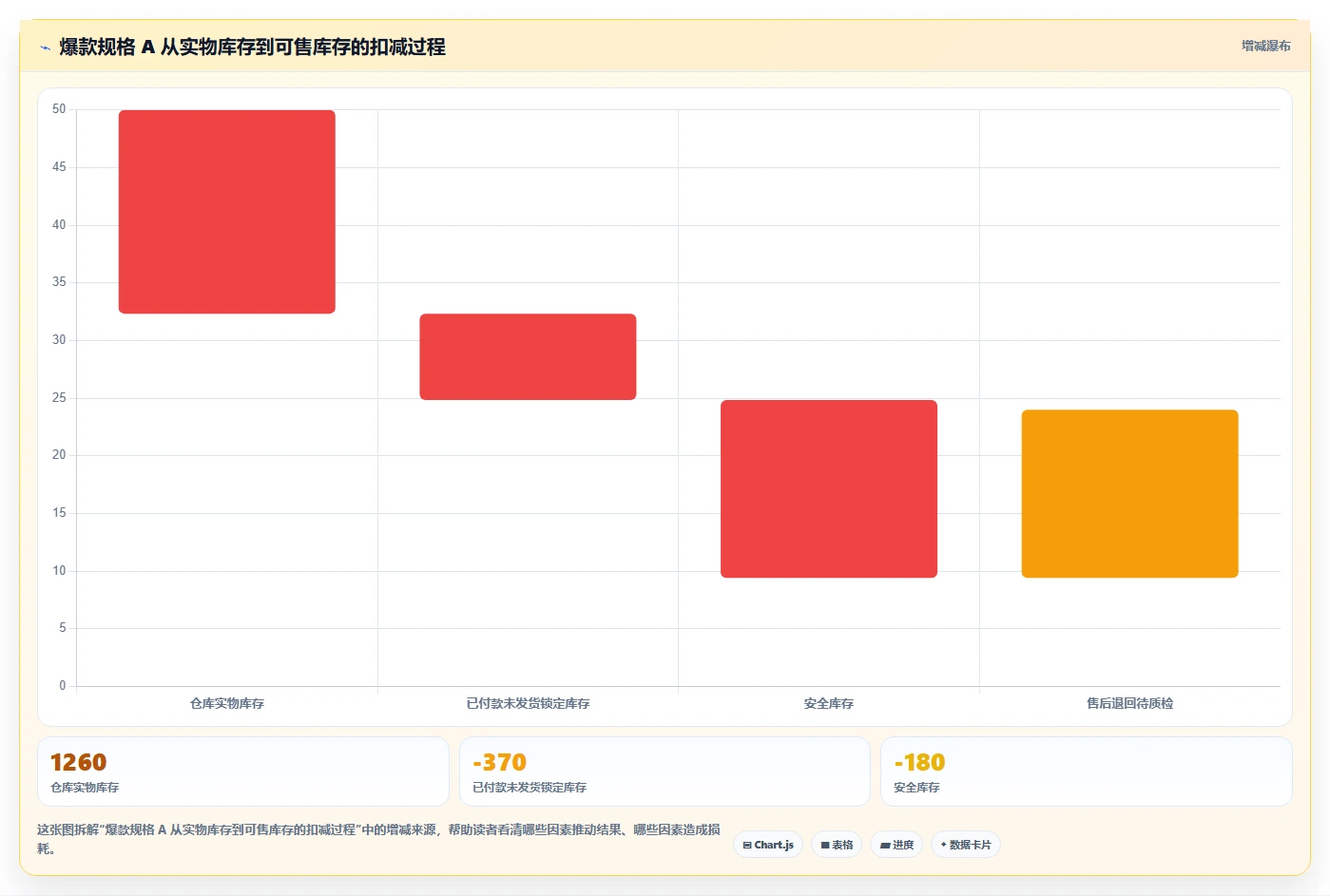Viewport: 1330px width, 896px height.
Task: Click the red 安全库存 waterfall bar
Action: click(x=829, y=488)
